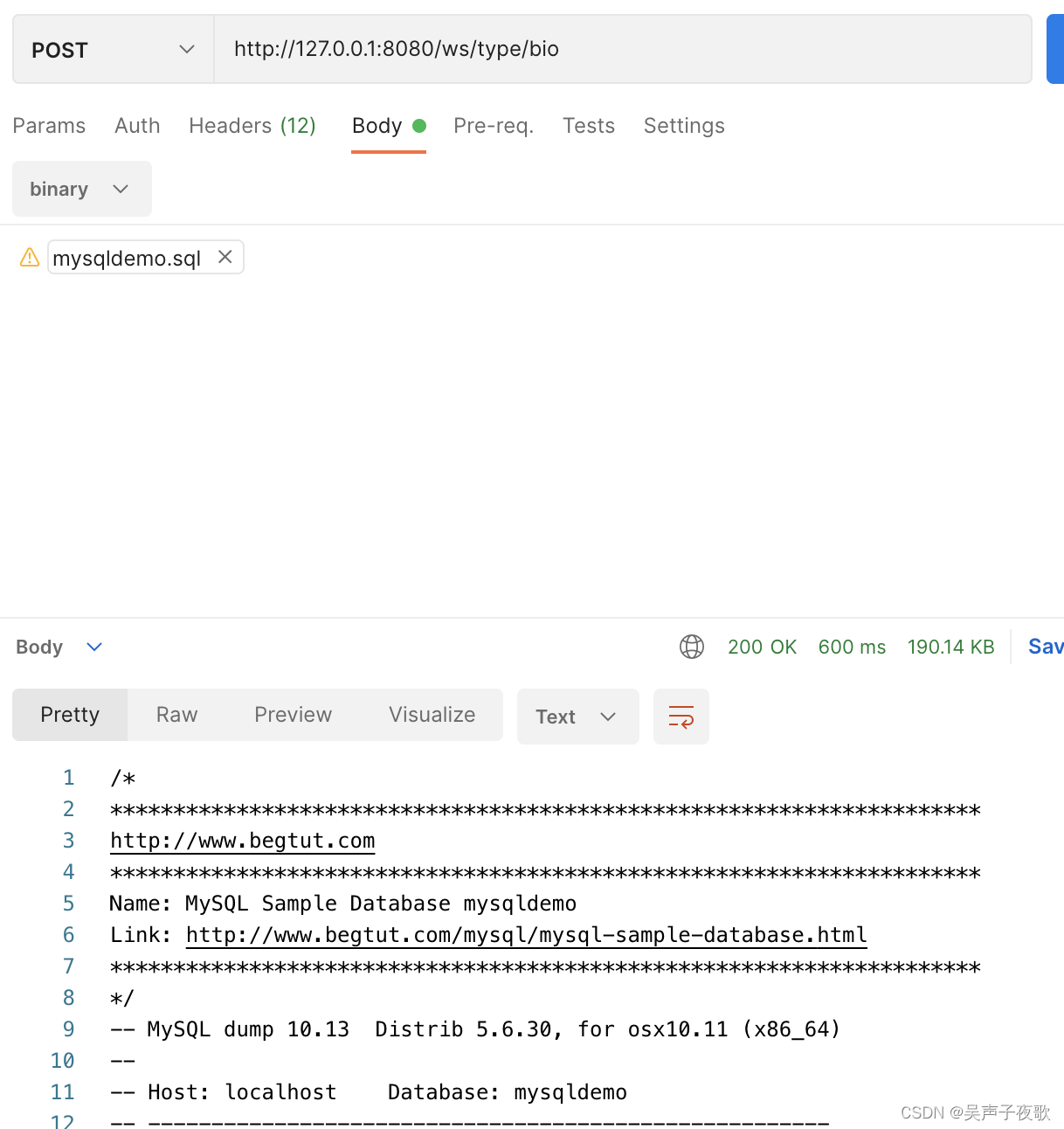The width and height of the screenshot is (1064, 1129).
Task: Click the network globe icon
Action: (692, 647)
